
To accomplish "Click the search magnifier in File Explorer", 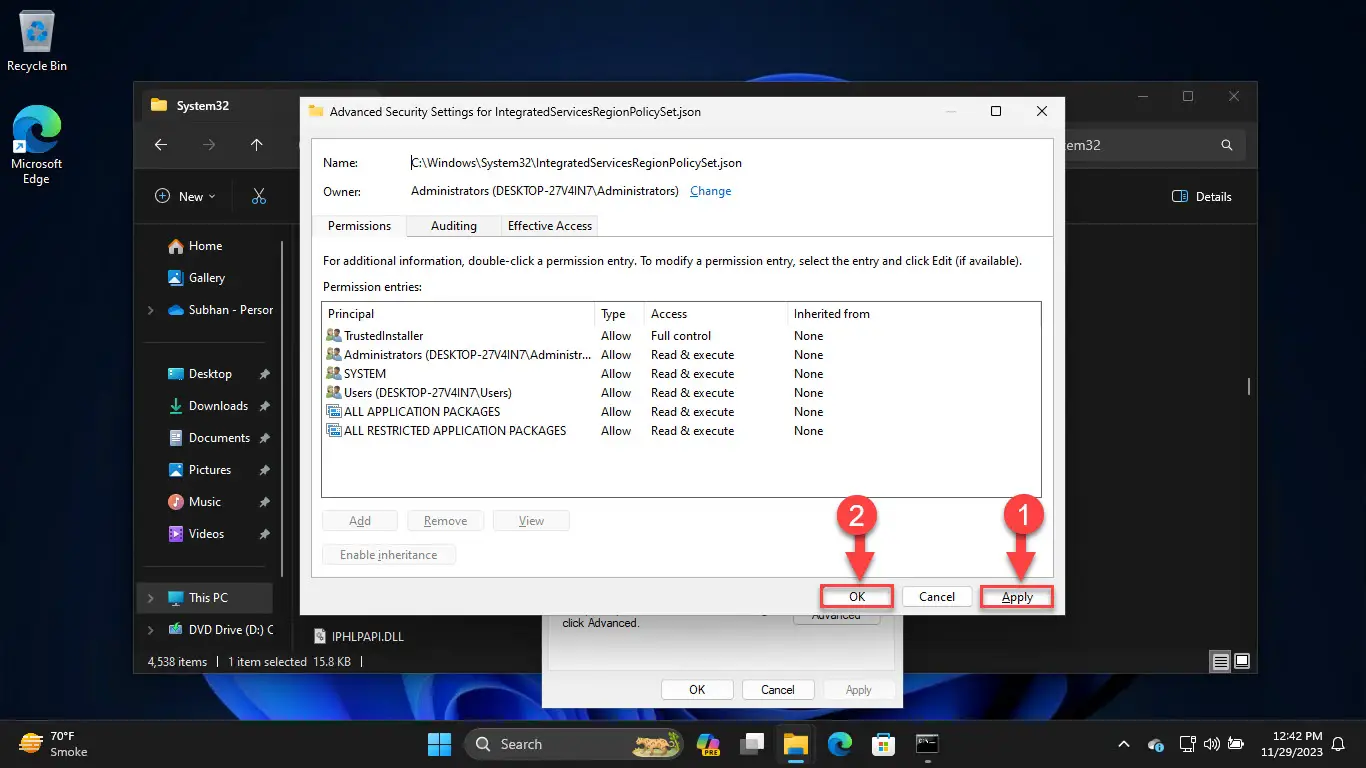I will (x=1227, y=145).
